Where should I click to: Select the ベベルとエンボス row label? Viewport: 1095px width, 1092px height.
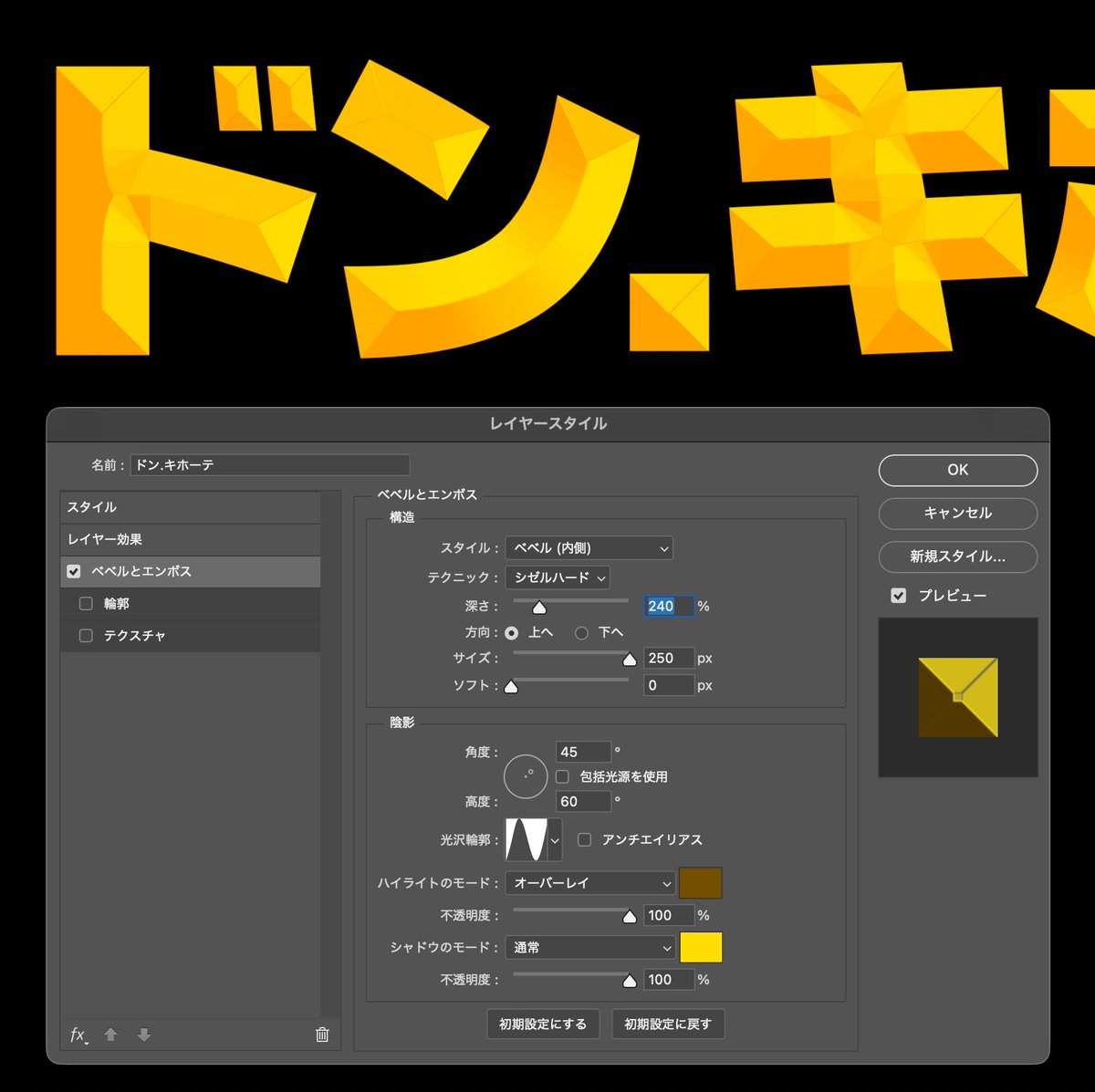click(x=141, y=571)
